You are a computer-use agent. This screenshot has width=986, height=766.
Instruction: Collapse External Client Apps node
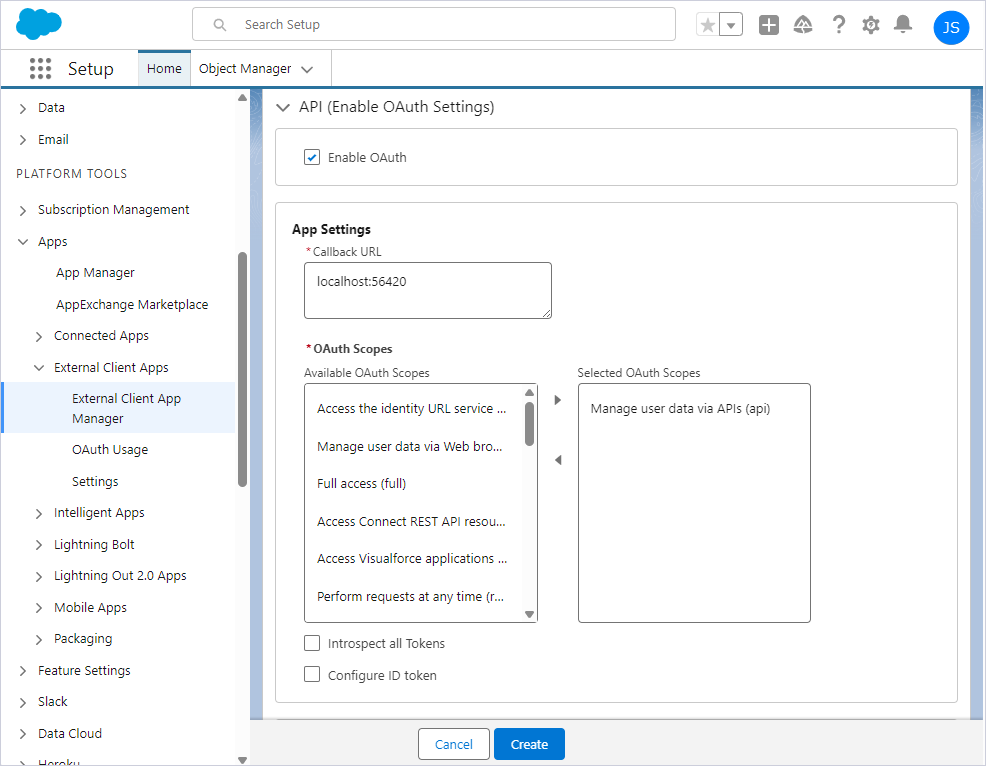(39, 368)
